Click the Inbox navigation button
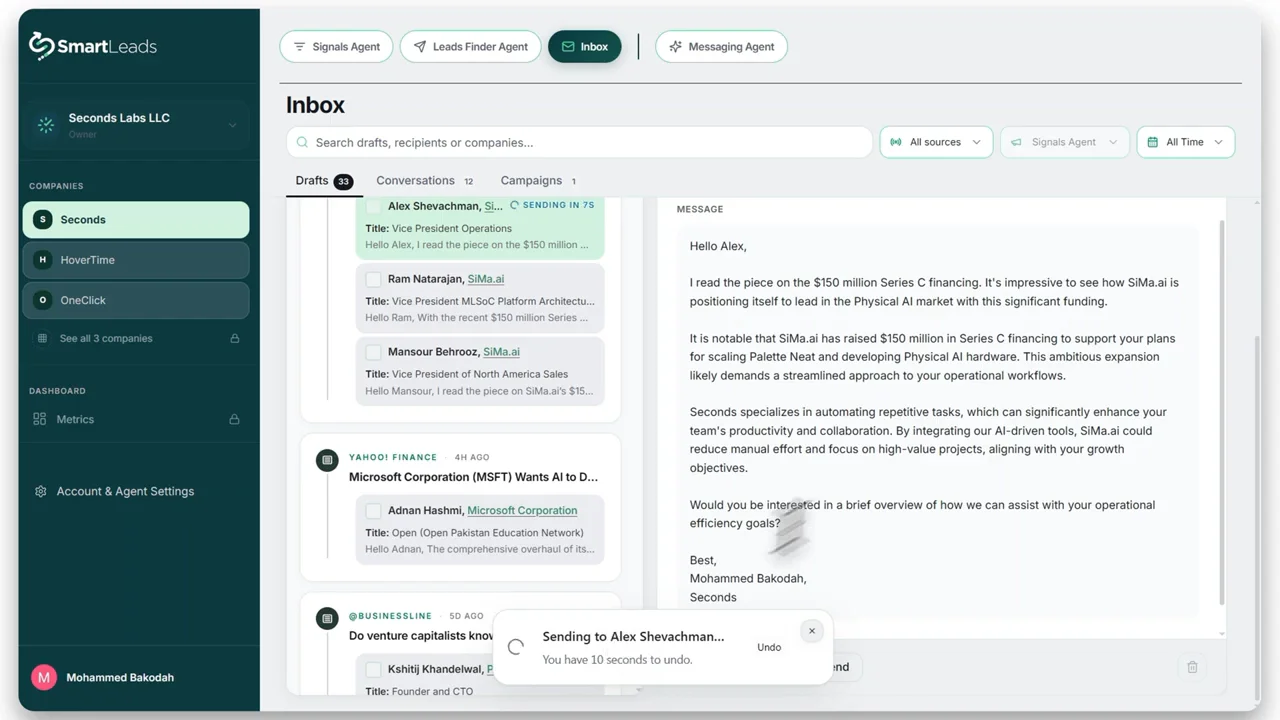This screenshot has width=1280, height=720. tap(585, 46)
